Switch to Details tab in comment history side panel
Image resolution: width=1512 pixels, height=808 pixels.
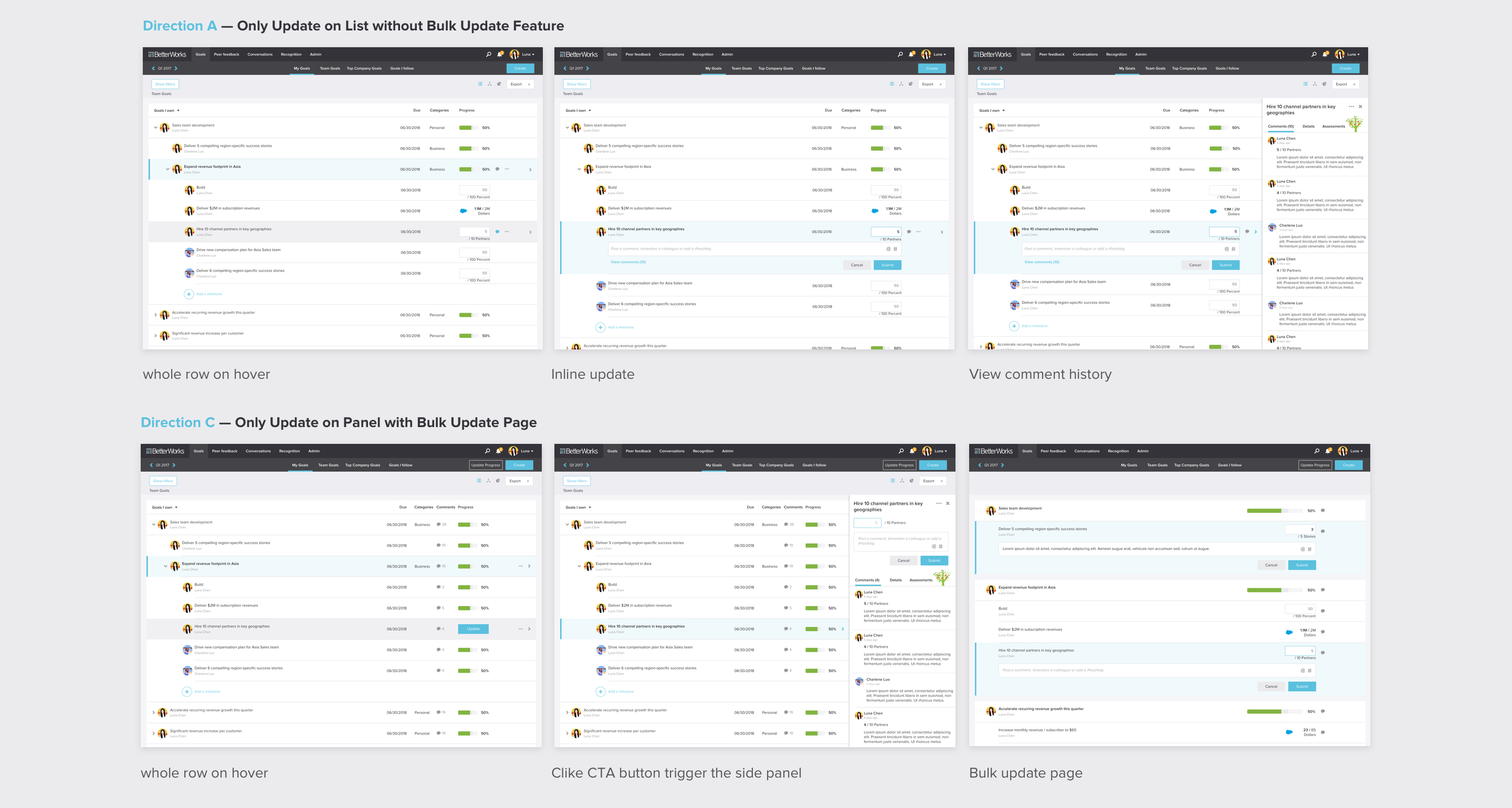click(1308, 126)
